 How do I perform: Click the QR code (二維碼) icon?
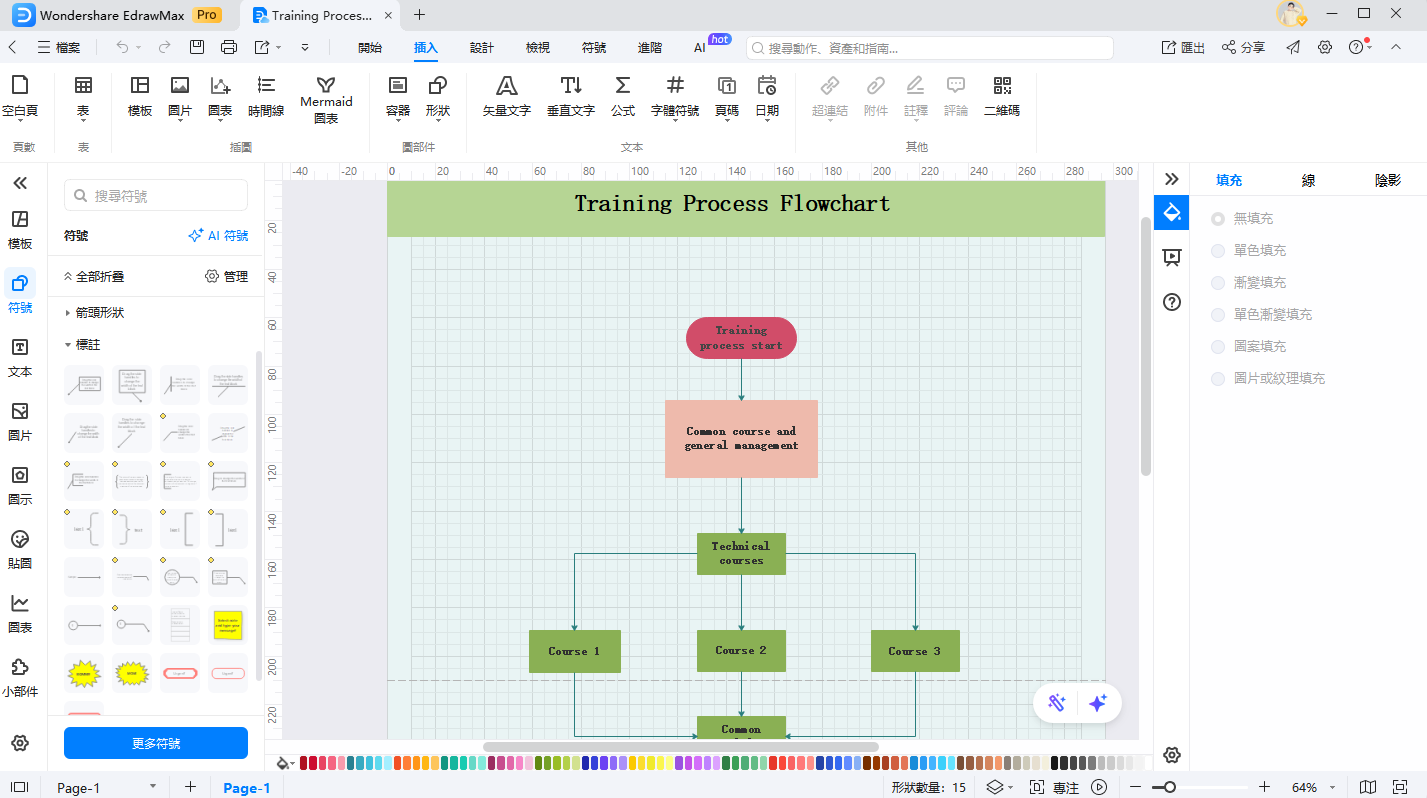click(1001, 96)
